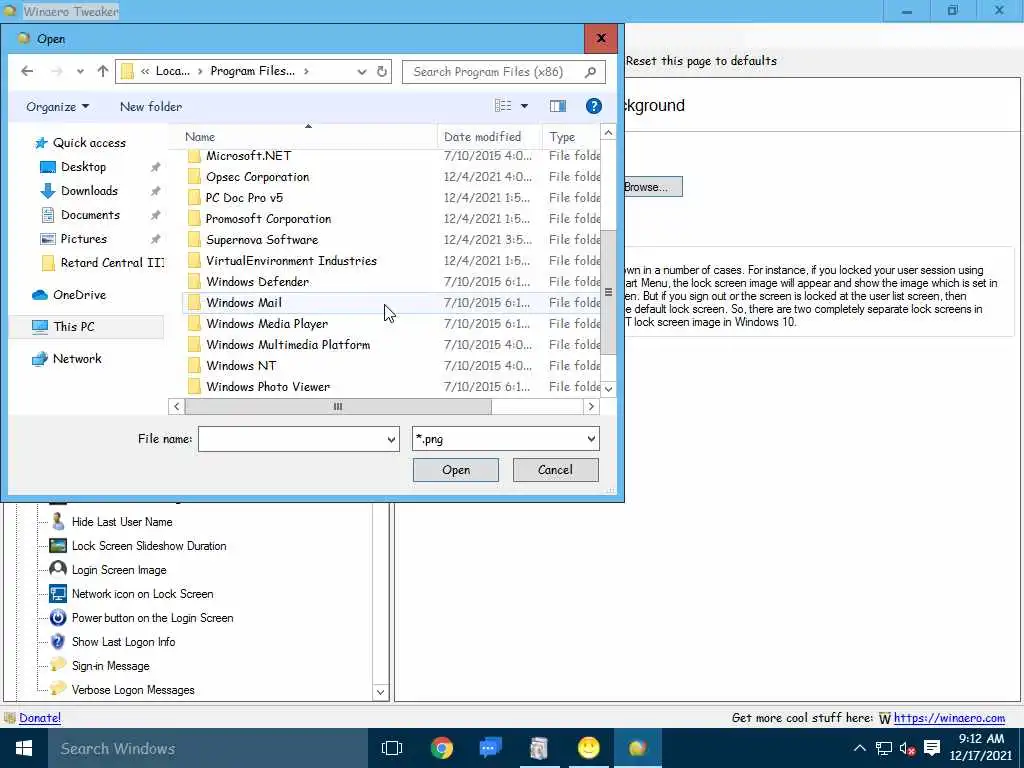Open the Organize menu
This screenshot has width=1024, height=768.
pos(57,106)
